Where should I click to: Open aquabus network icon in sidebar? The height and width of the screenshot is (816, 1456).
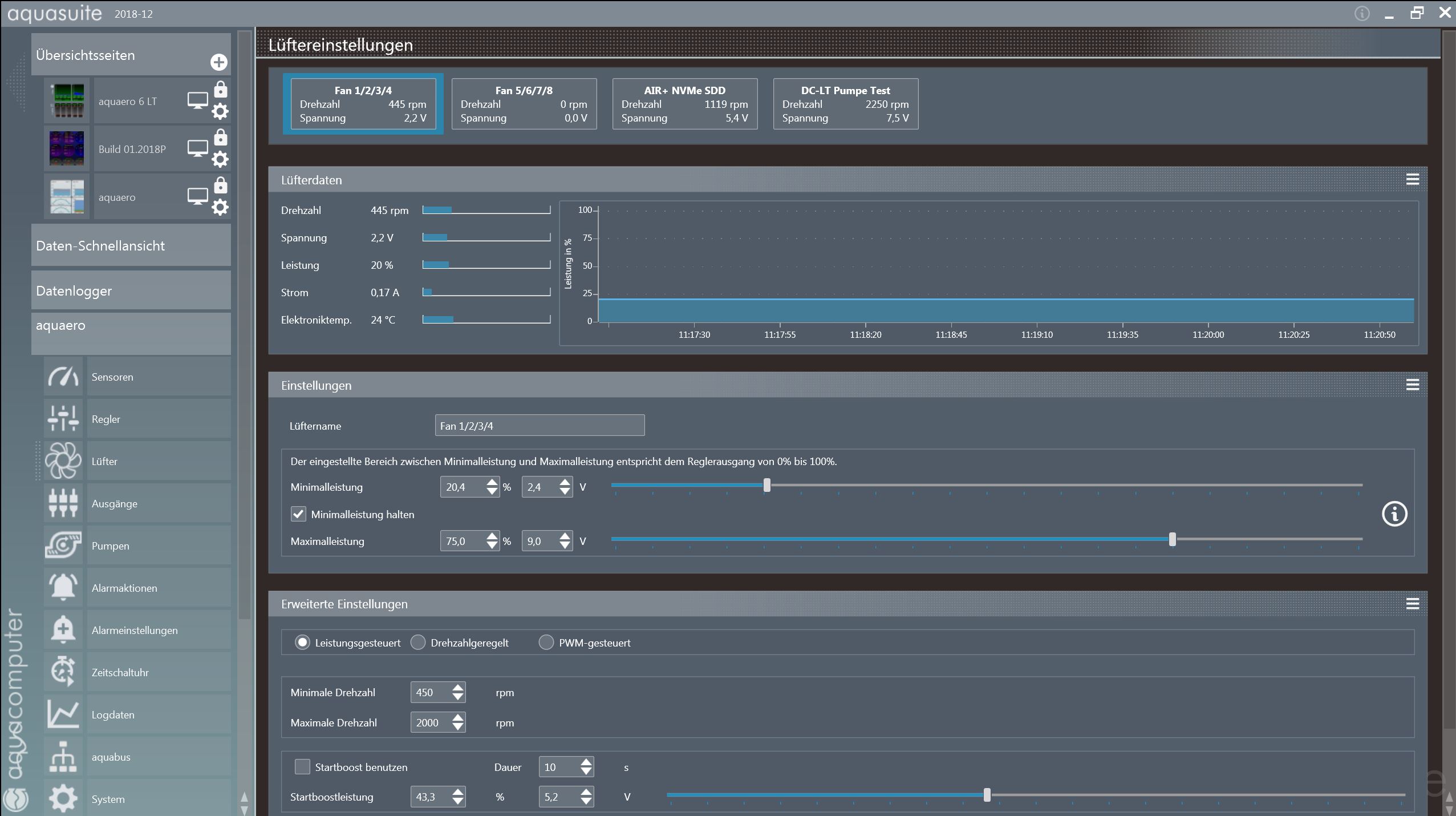pyautogui.click(x=63, y=757)
